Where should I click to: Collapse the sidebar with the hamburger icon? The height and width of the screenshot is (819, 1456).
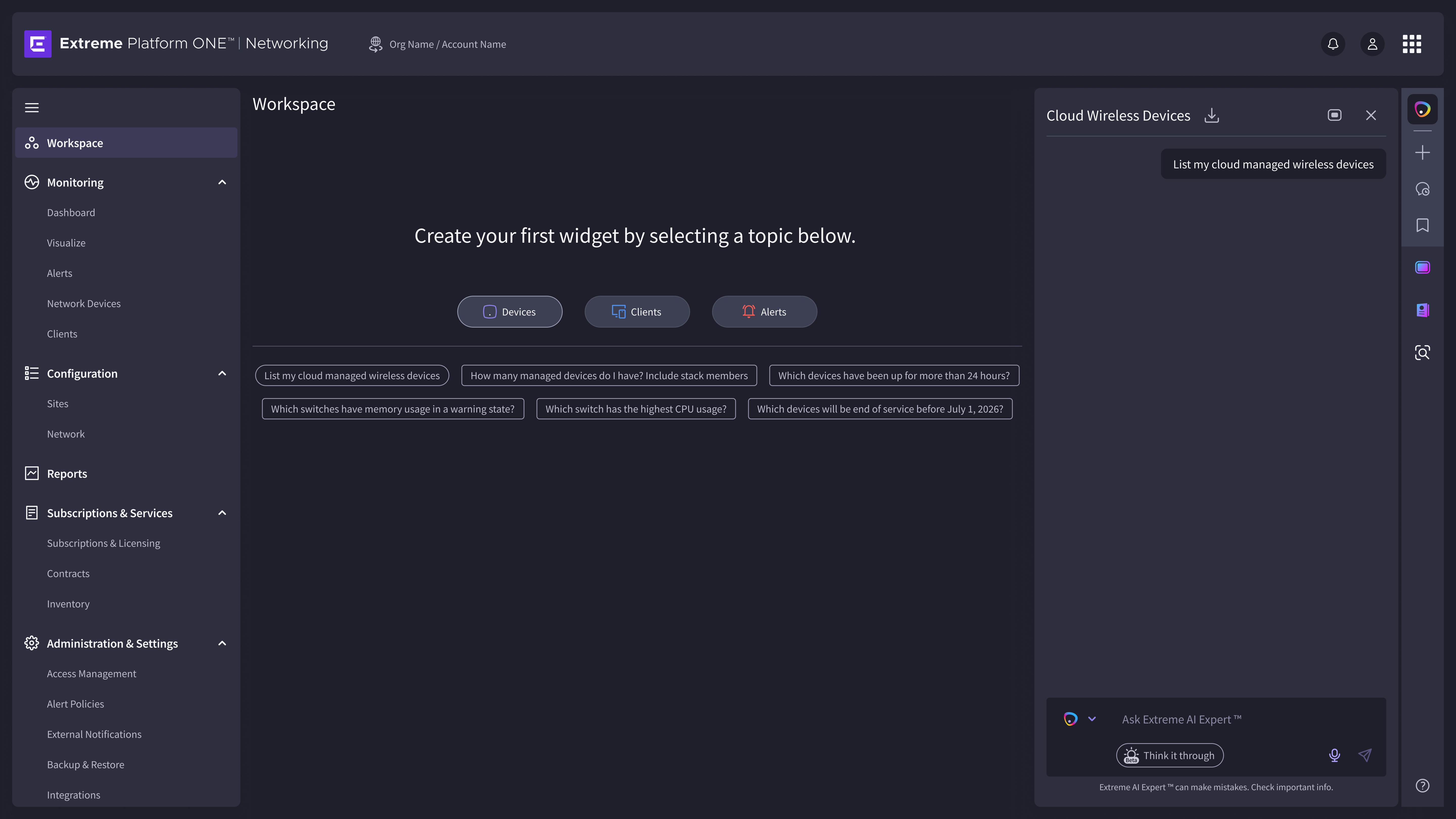(x=32, y=107)
